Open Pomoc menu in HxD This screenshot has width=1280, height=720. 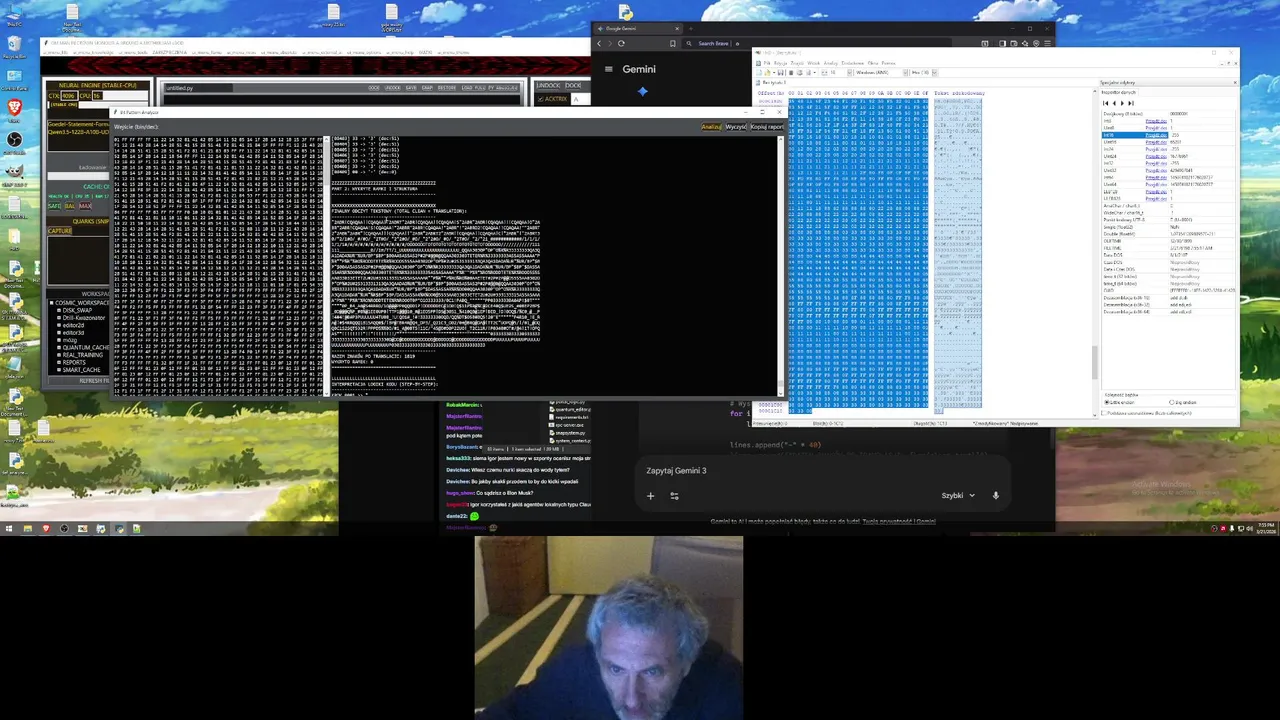888,63
